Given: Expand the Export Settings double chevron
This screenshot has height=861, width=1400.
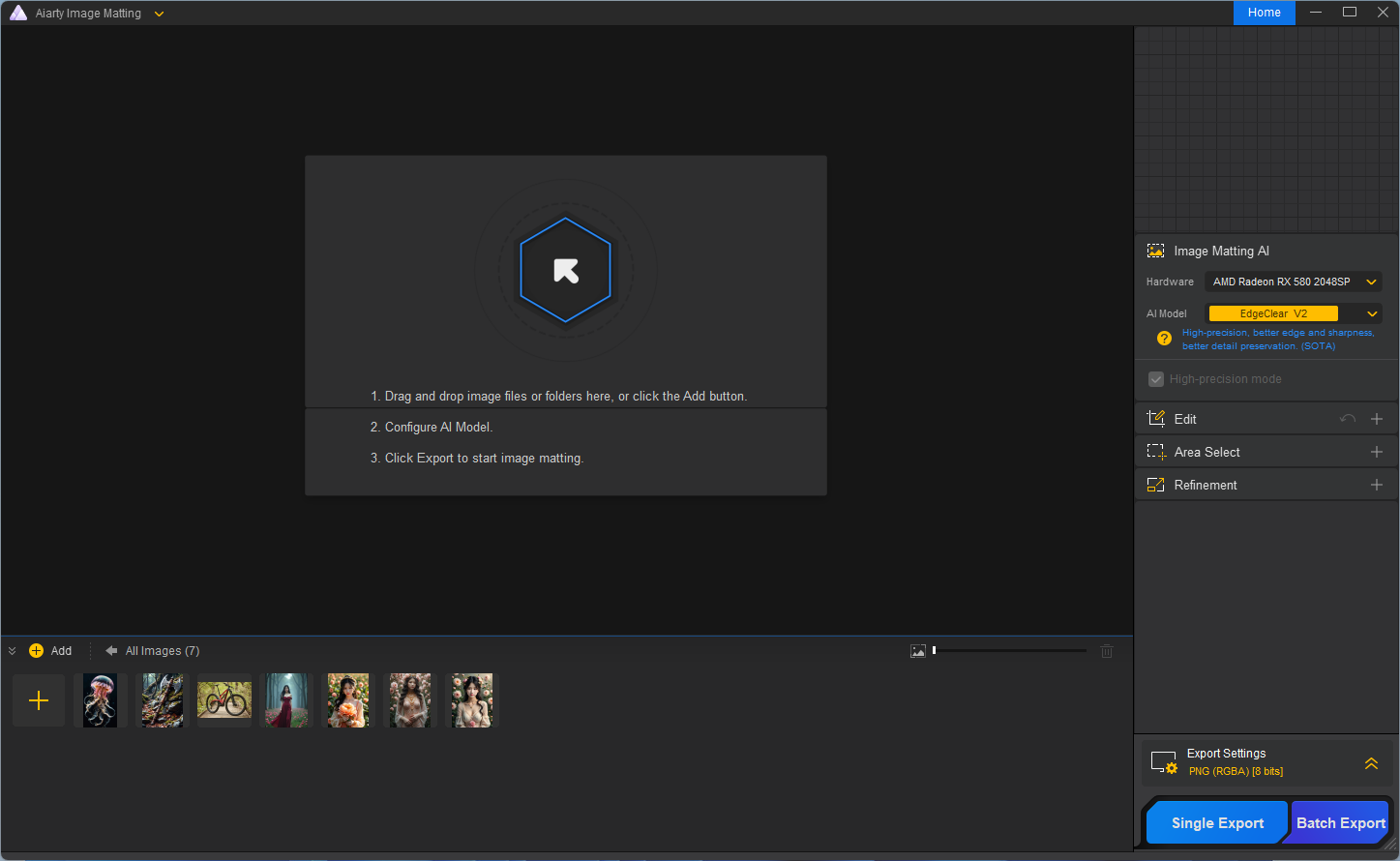Looking at the screenshot, I should point(1371,763).
